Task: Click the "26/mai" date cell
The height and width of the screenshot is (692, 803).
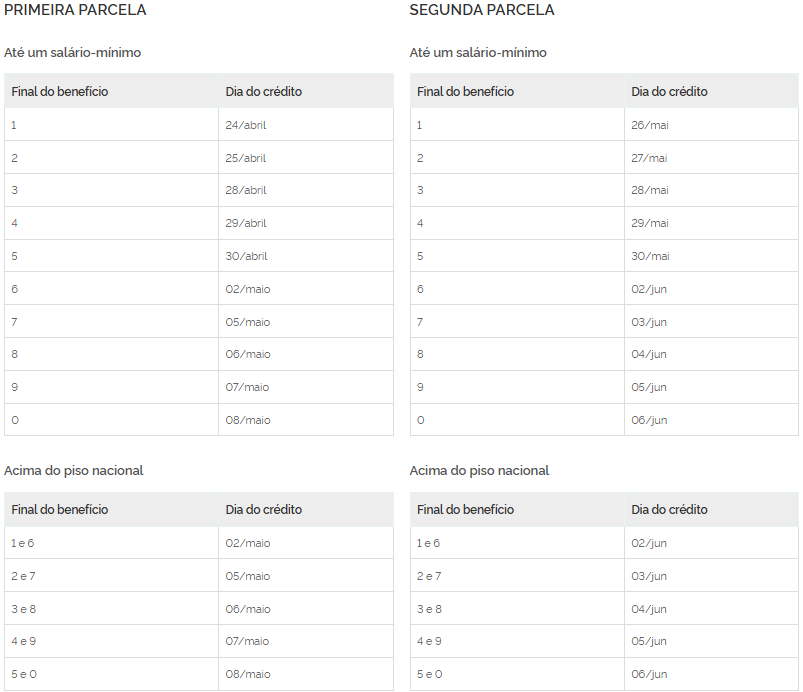Action: pyautogui.click(x=649, y=125)
